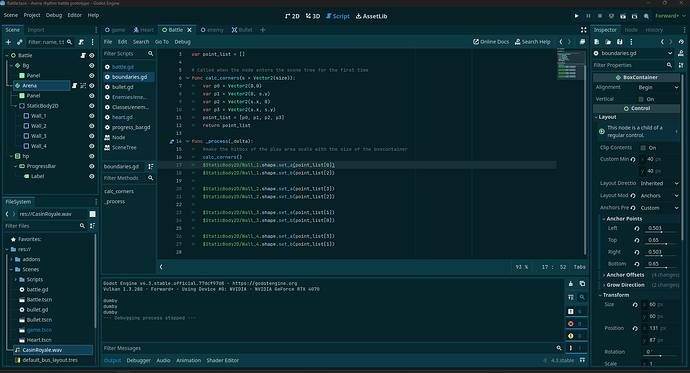Open the Layout Mode Anchors dropdown
The height and width of the screenshot is (373, 690).
(x=659, y=196)
